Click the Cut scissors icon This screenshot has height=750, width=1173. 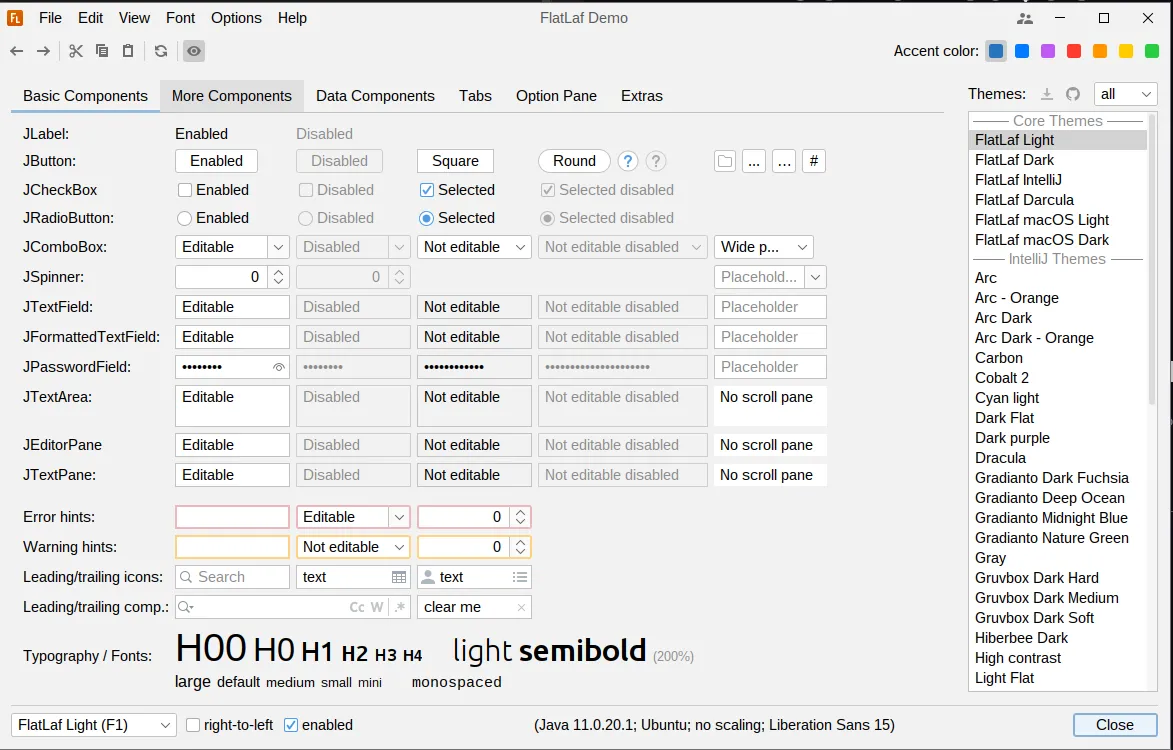pyautogui.click(x=76, y=51)
